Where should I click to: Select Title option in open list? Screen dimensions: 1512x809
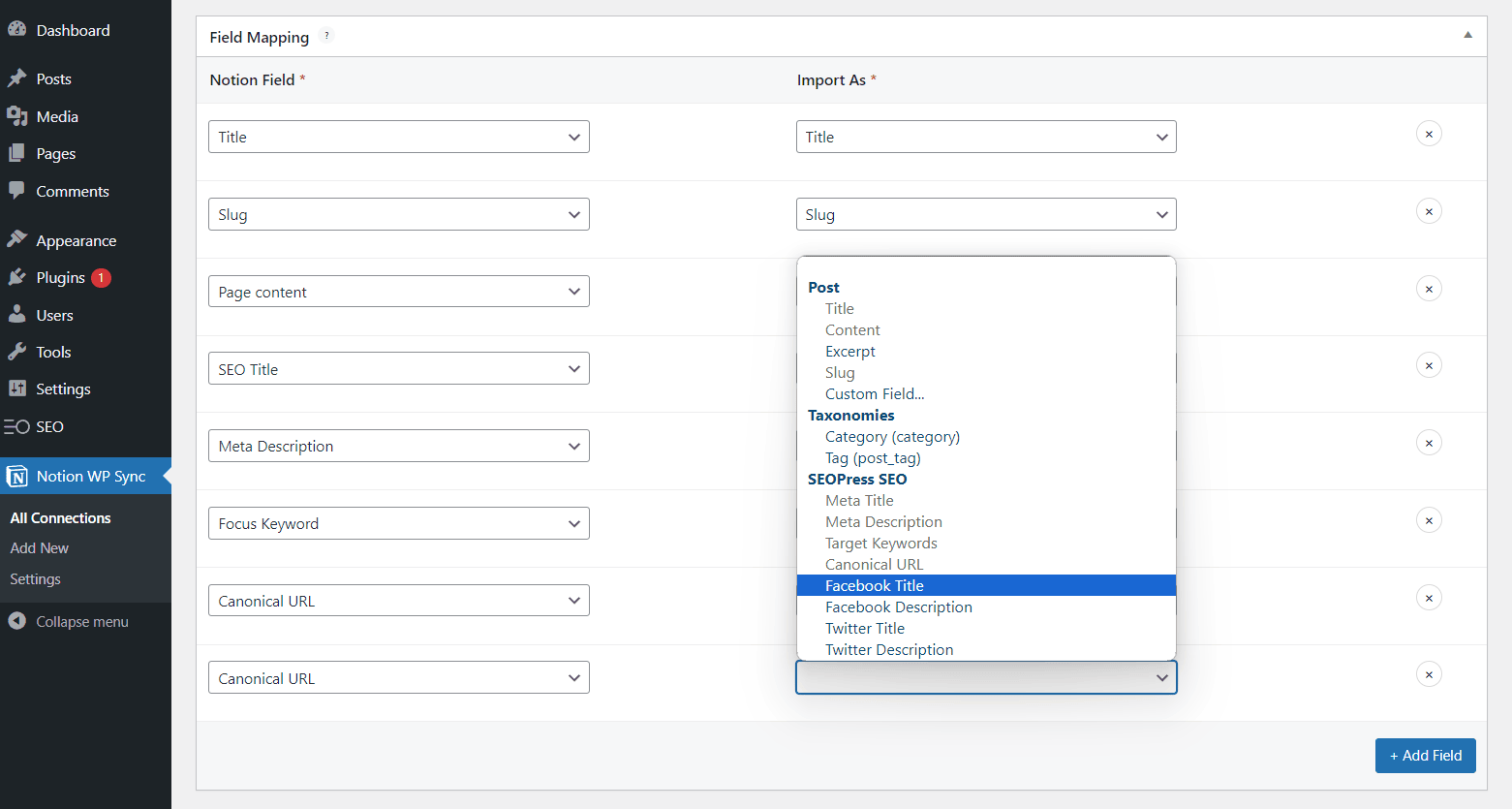[x=986, y=308]
